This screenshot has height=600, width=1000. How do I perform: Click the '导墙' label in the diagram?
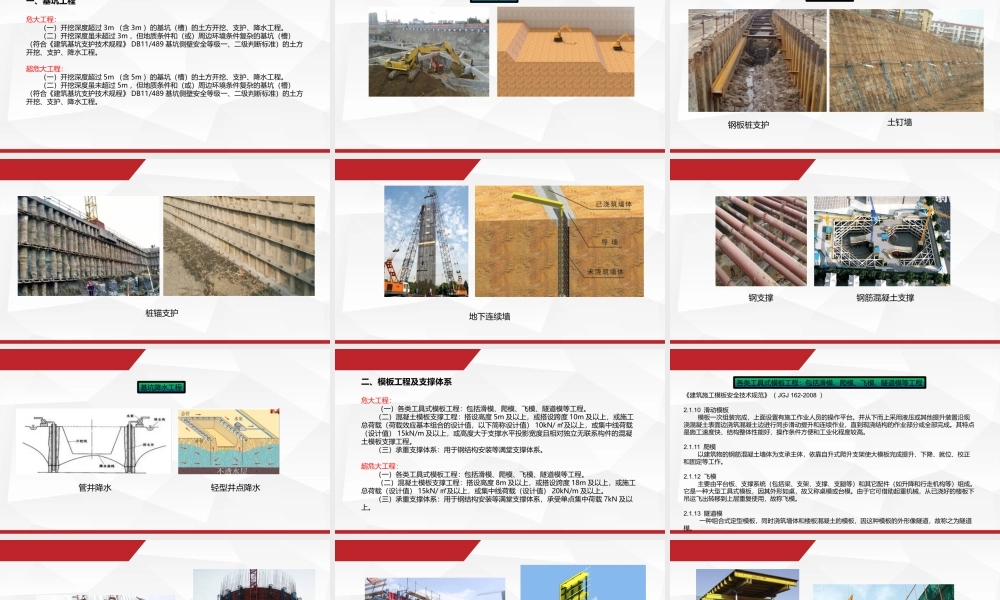pyautogui.click(x=610, y=242)
